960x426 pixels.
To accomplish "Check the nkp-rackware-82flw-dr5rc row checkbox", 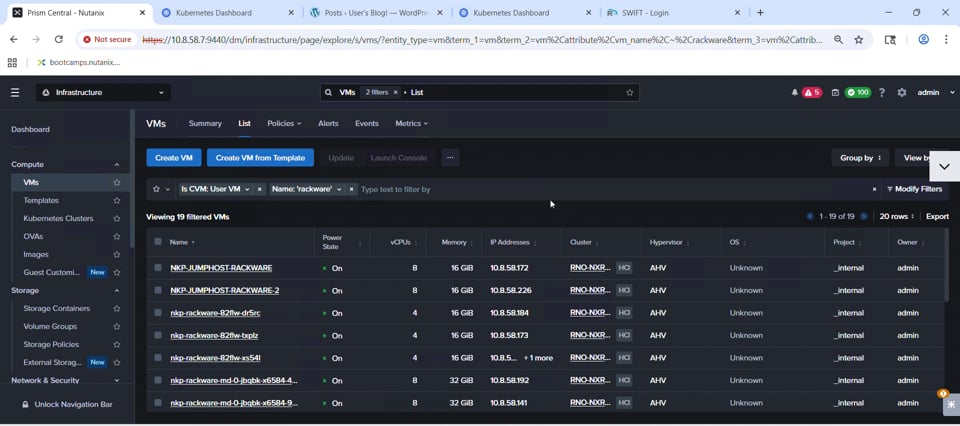I will (158, 313).
